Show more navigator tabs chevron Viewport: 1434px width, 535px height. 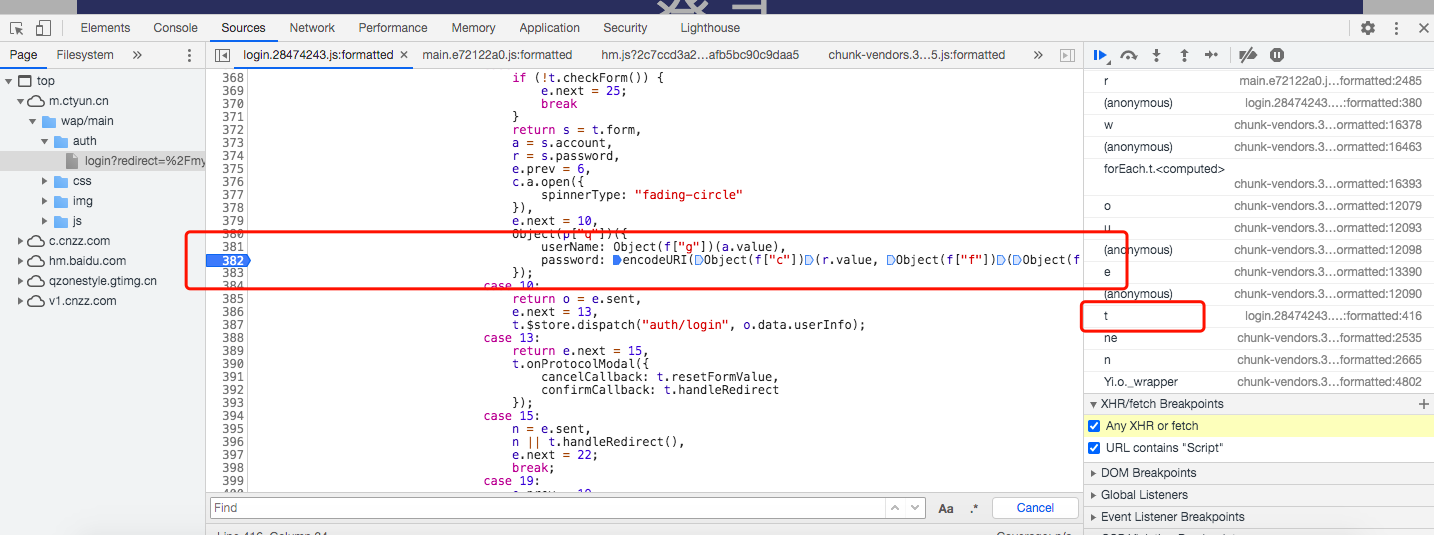pyautogui.click(x=137, y=55)
